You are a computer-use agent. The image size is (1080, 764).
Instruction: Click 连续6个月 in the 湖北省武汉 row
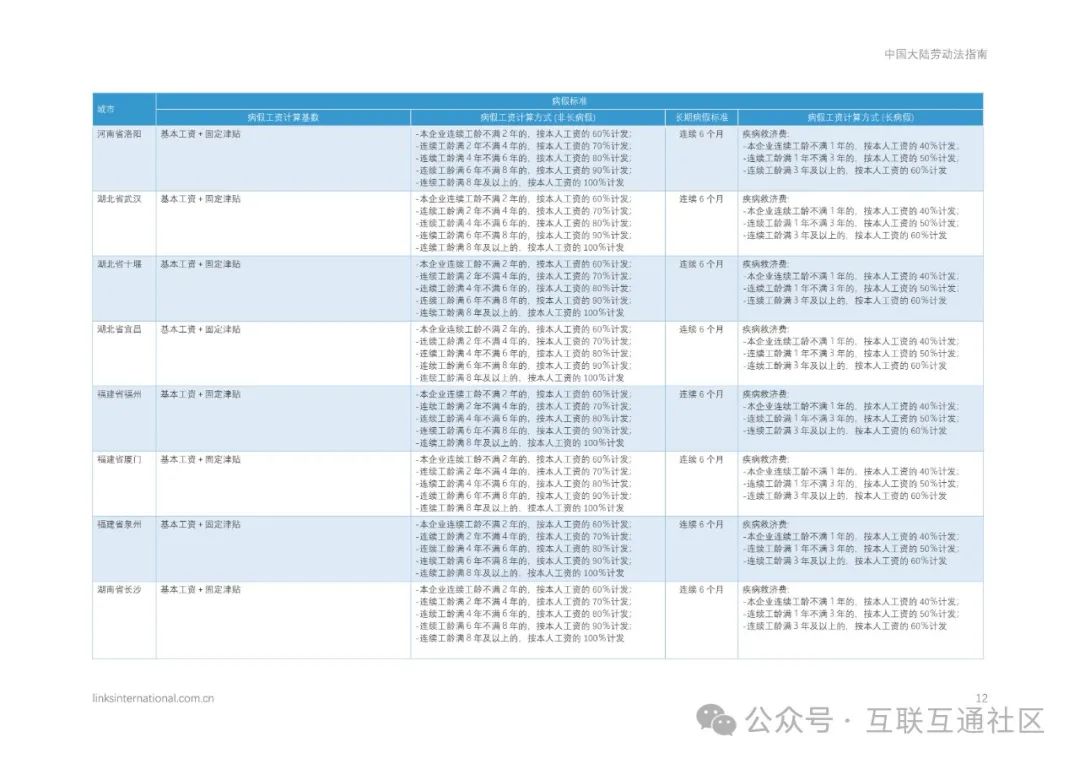coord(701,199)
